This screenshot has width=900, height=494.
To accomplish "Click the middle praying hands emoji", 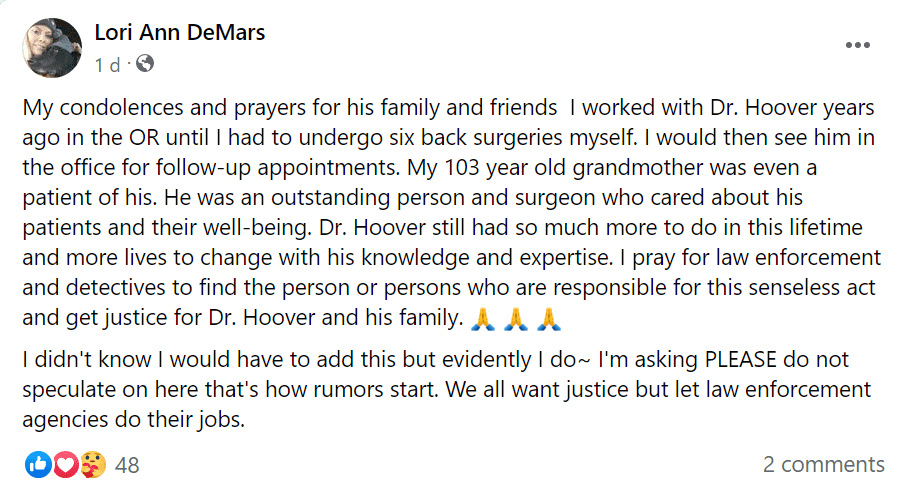I will click(514, 320).
